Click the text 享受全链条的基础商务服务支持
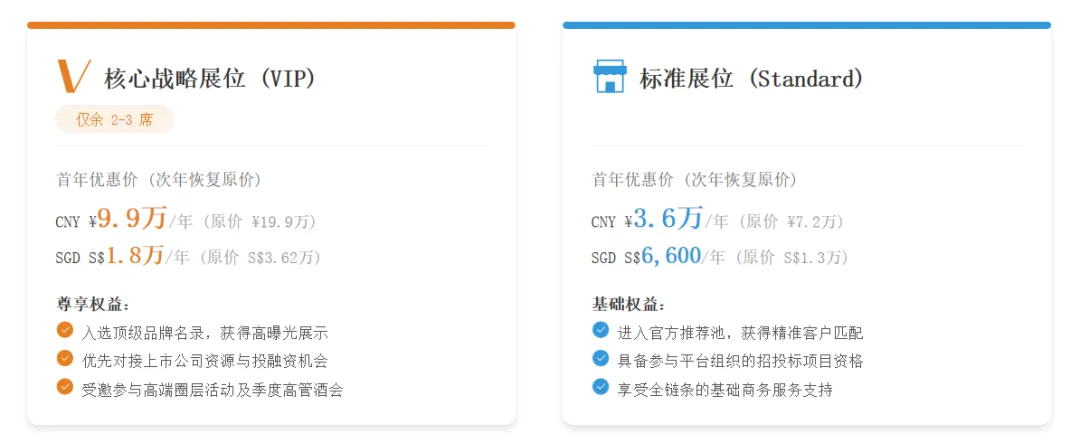 pyautogui.click(x=725, y=390)
